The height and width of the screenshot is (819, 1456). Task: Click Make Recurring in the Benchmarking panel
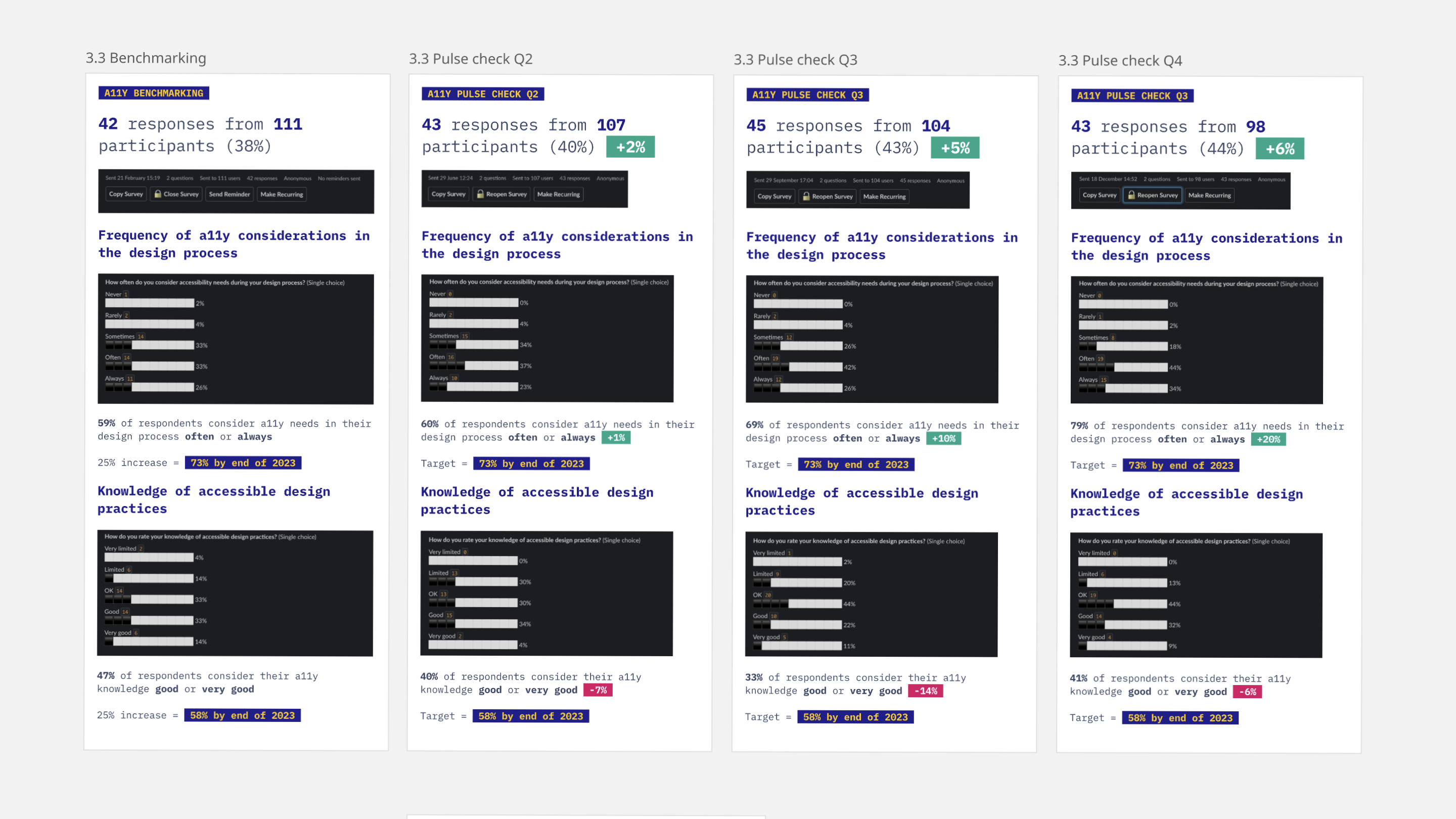coord(282,195)
